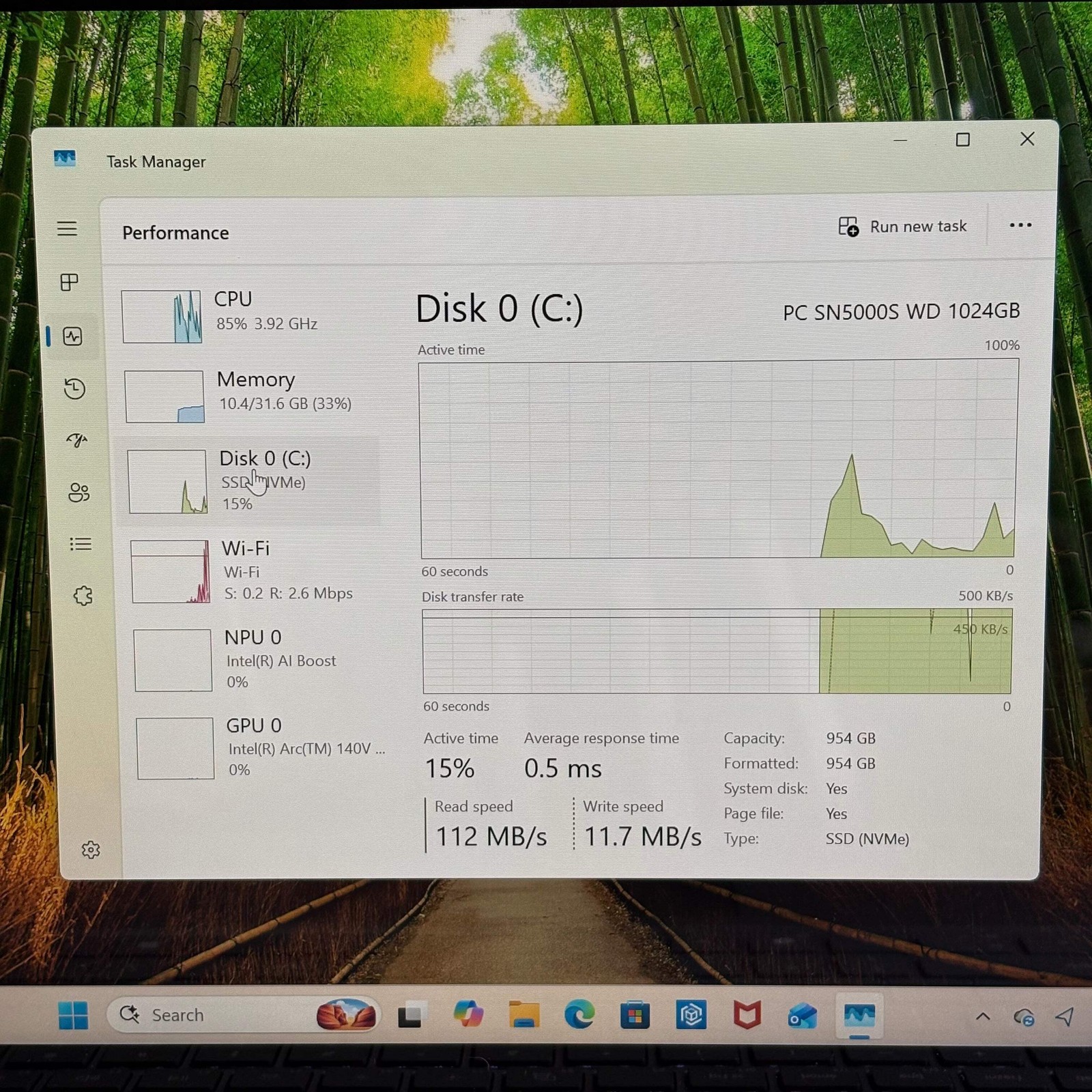
Task: Launch Copilot from the taskbar
Action: point(468,1015)
